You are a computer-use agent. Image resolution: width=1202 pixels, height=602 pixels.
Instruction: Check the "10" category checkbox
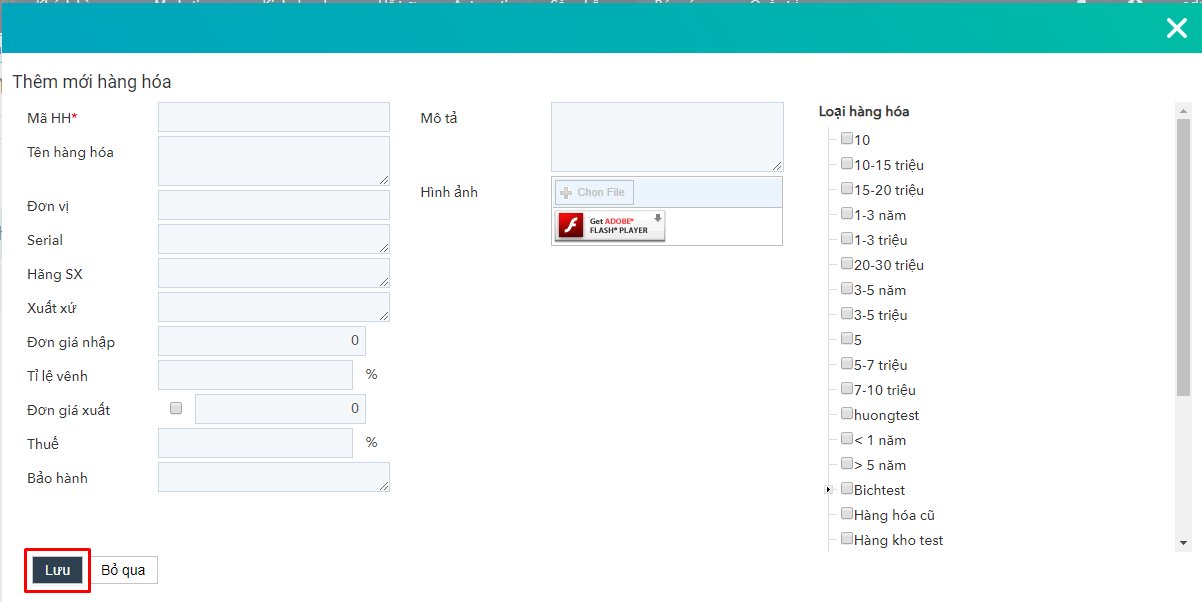[847, 139]
